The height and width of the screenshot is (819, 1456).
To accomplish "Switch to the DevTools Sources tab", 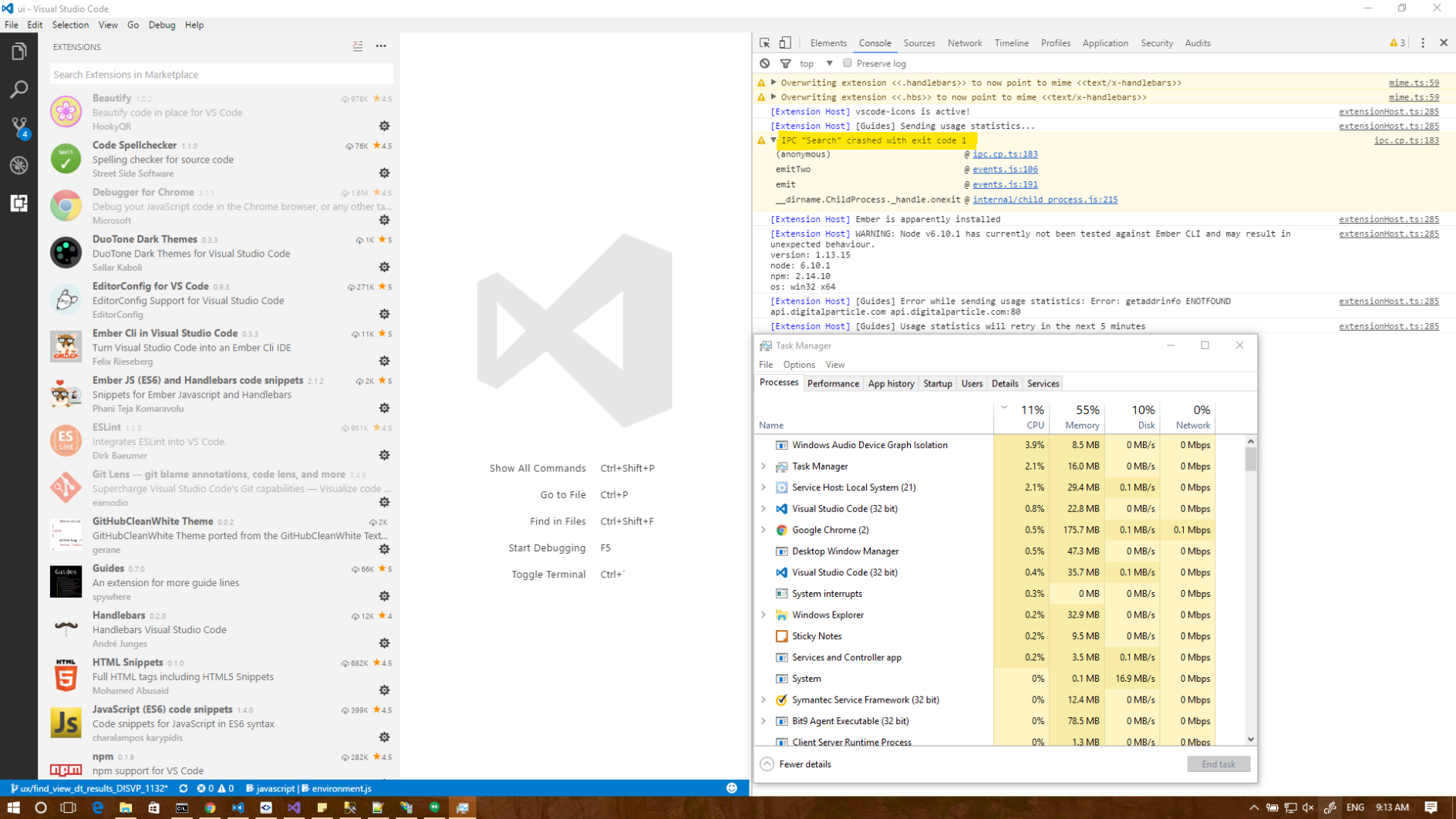I will pos(919,43).
